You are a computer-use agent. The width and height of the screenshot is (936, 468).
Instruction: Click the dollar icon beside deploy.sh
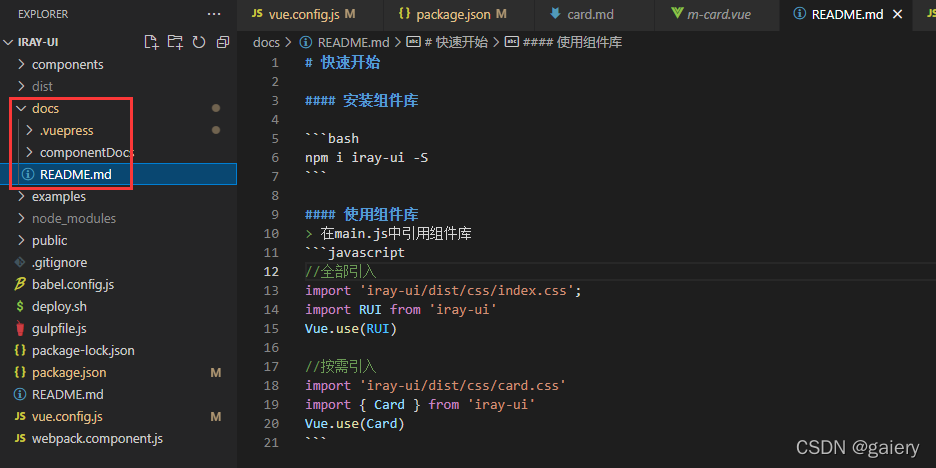[x=20, y=307]
